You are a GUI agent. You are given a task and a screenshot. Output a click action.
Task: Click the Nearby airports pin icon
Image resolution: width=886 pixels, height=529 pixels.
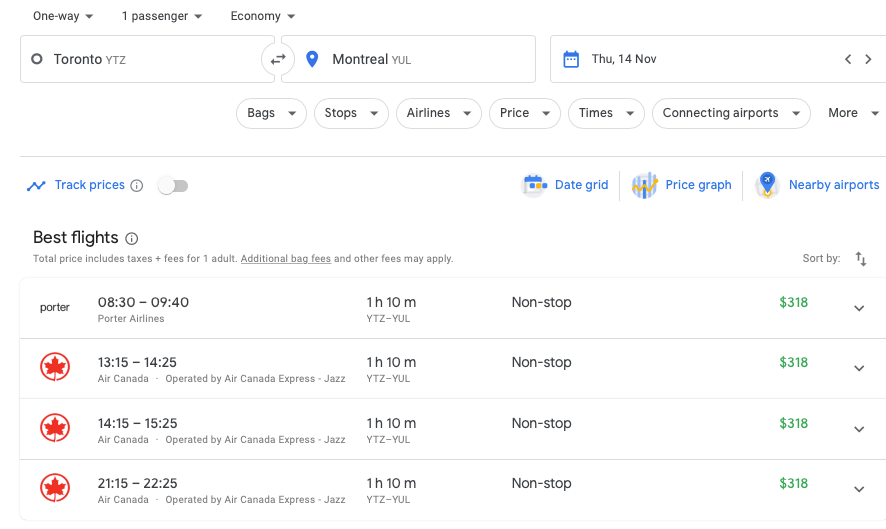pyautogui.click(x=767, y=185)
